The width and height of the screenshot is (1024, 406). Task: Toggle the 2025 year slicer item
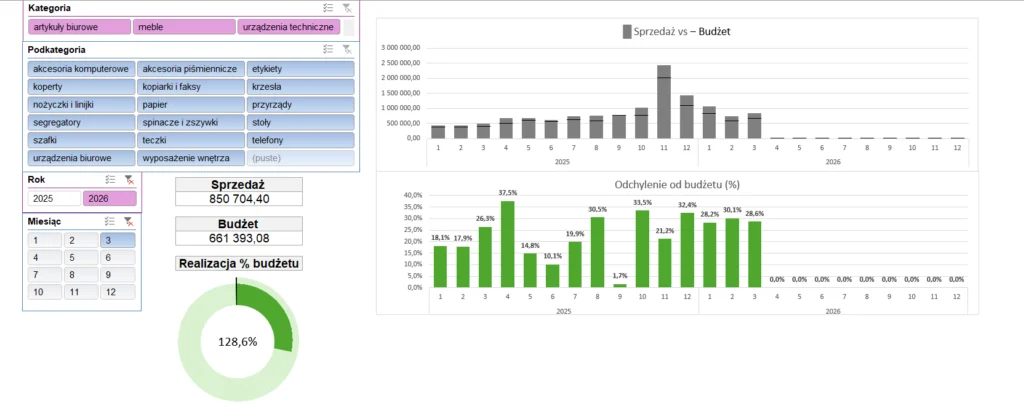click(x=53, y=198)
